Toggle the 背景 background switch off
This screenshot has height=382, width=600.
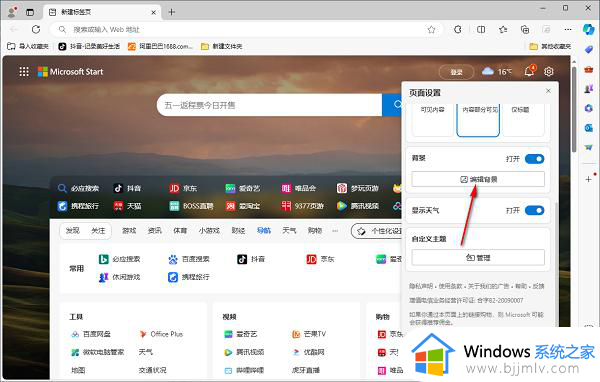[x=535, y=159]
